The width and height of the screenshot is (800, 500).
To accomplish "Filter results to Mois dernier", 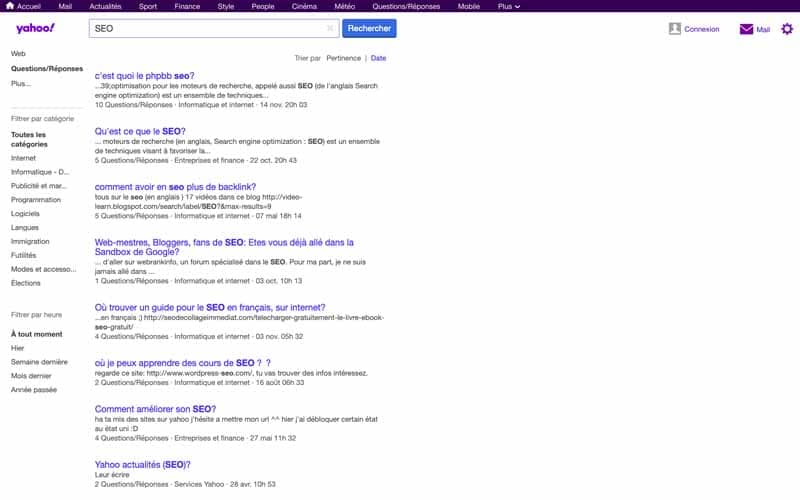I will [31, 376].
